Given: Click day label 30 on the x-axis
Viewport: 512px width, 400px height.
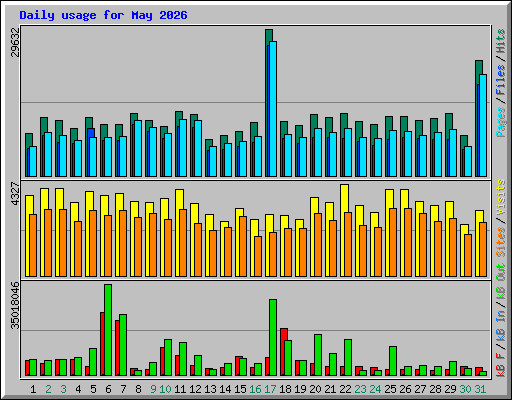Looking at the screenshot, I should click(465, 389).
